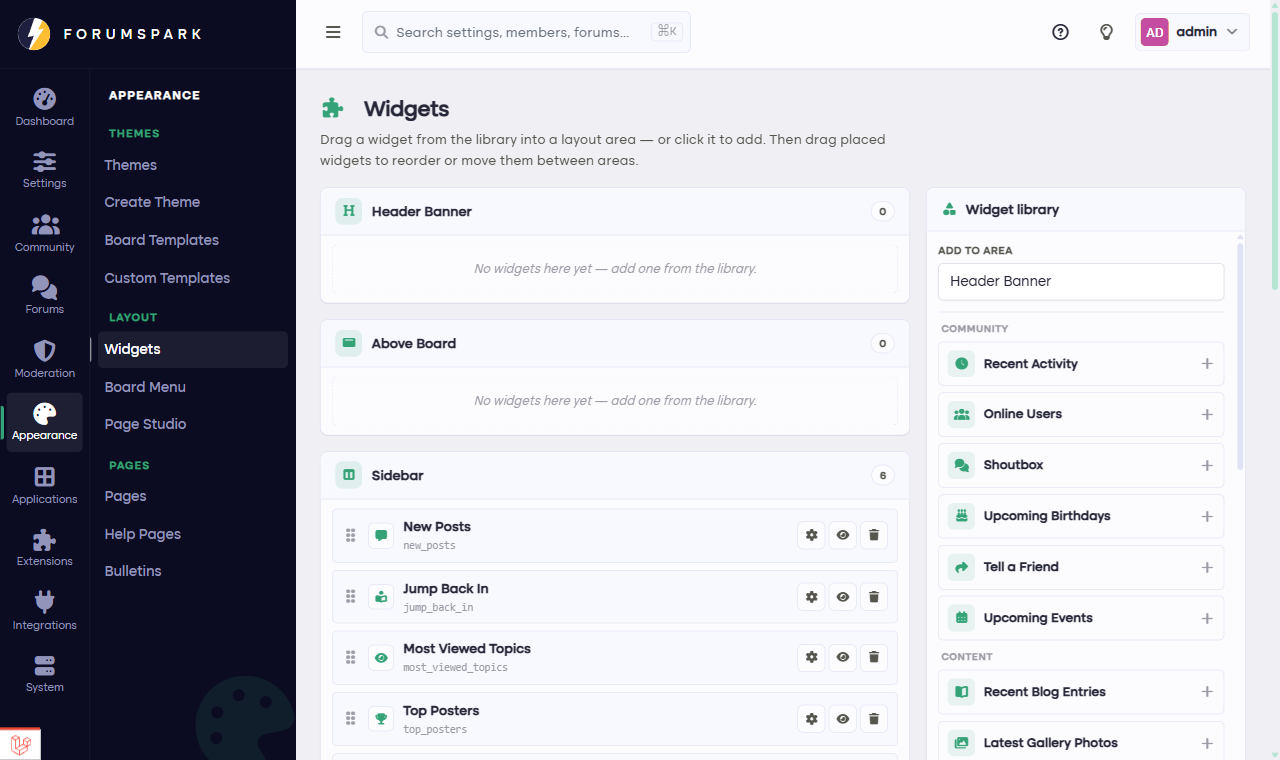Open the Themes menu item
This screenshot has width=1280, height=760.
(193, 165)
